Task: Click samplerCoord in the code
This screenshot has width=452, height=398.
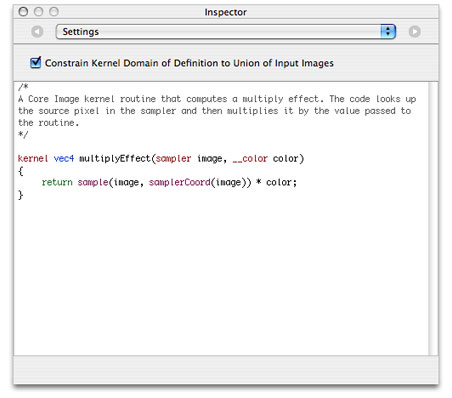Action: tap(180, 182)
